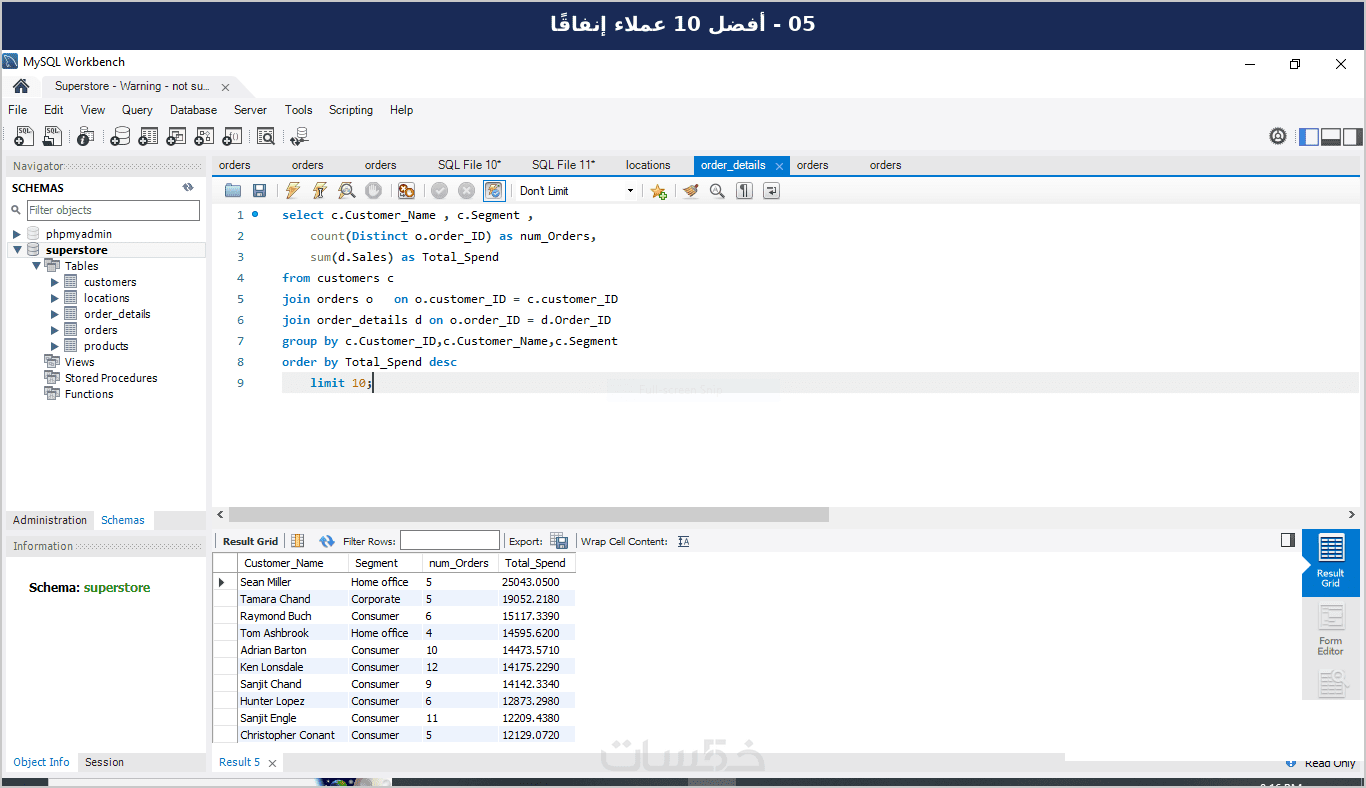Create new function icon

click(232, 136)
